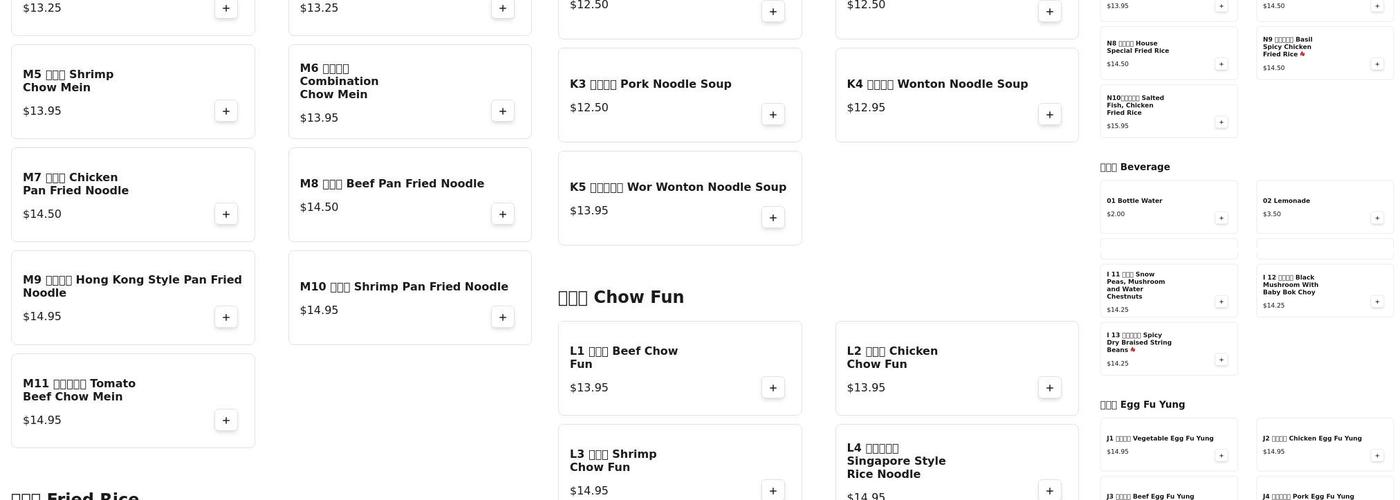Add K4 Wonton Noodle Soup
This screenshot has height=500, width=1400.
point(1050,114)
